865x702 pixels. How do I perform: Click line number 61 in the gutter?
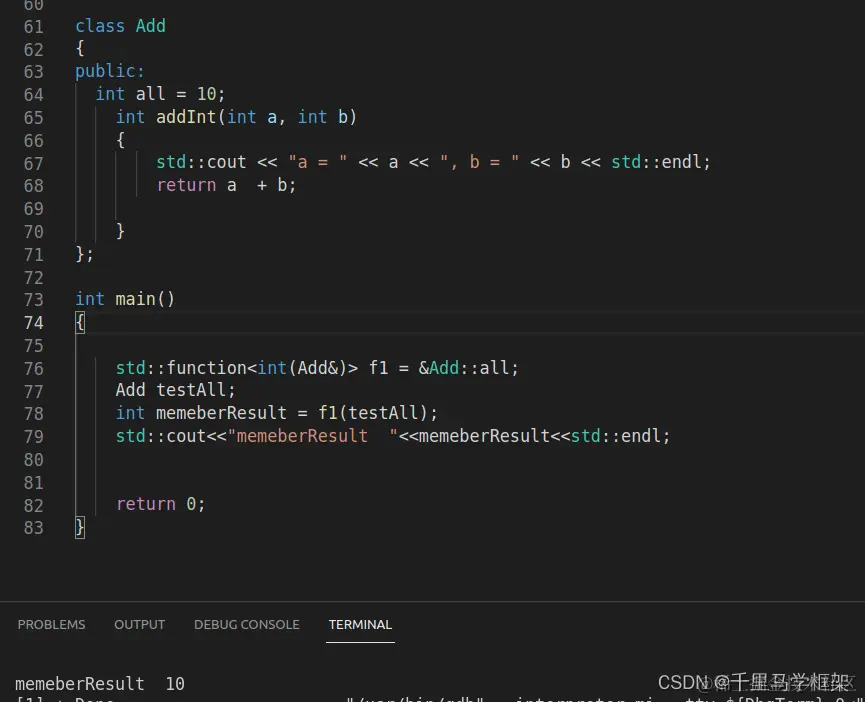coord(34,27)
